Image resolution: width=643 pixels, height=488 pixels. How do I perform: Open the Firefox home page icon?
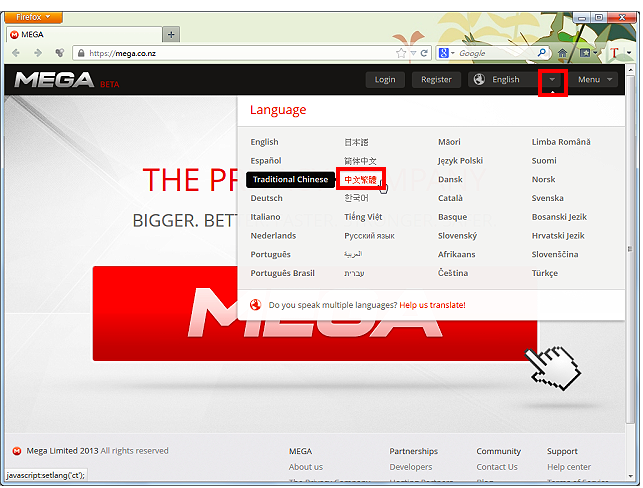(563, 53)
